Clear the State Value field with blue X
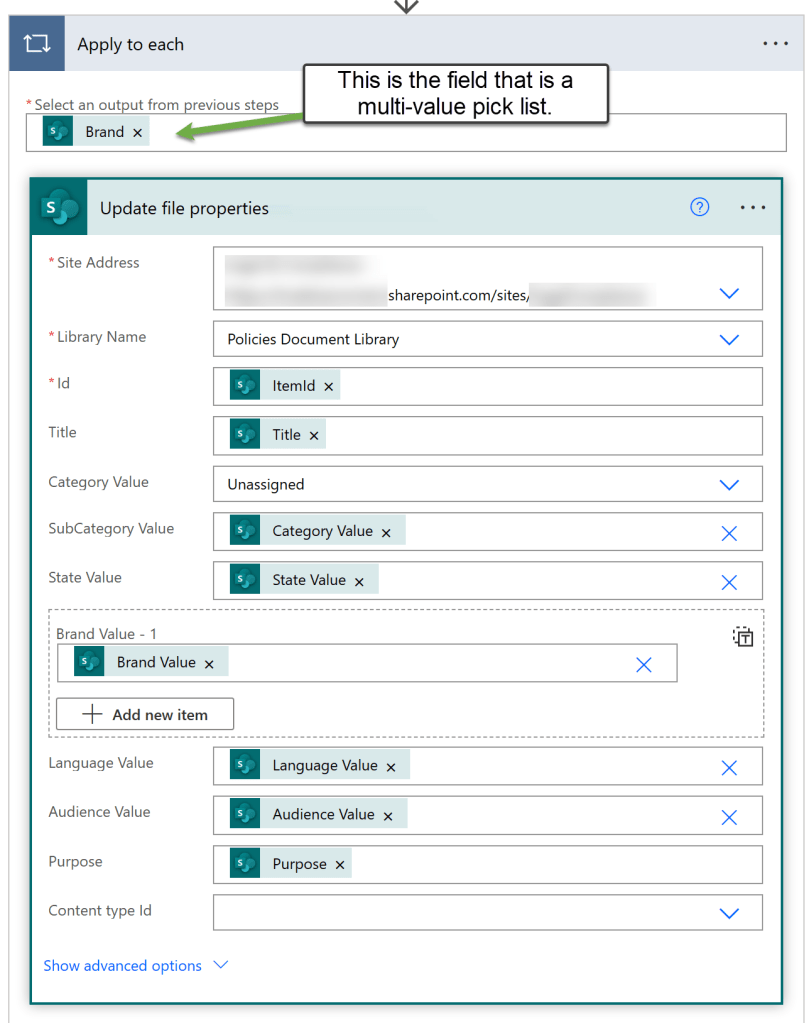 tap(729, 582)
